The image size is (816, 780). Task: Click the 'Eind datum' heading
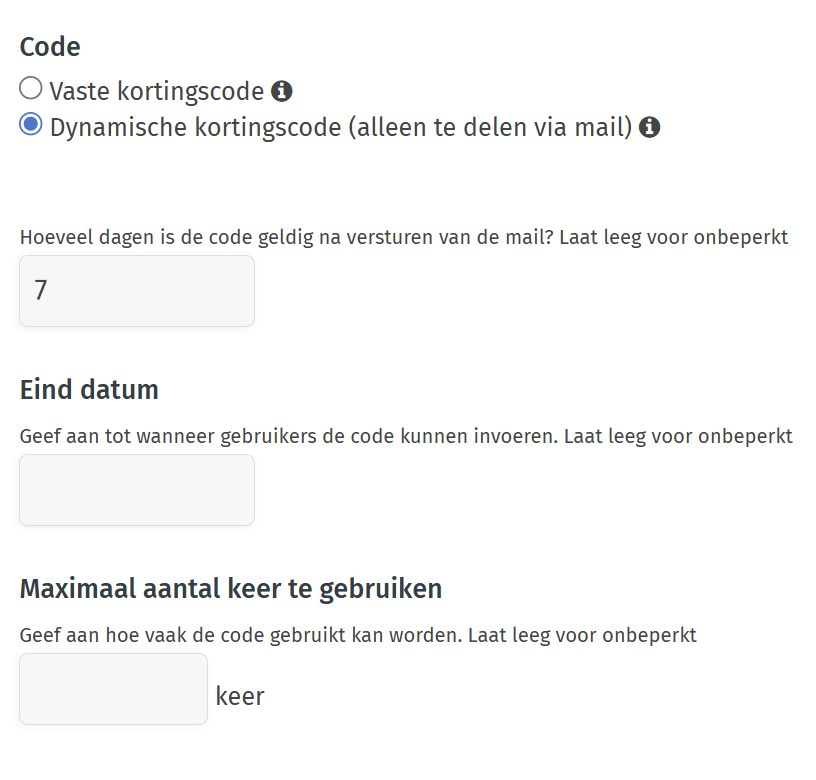89,390
